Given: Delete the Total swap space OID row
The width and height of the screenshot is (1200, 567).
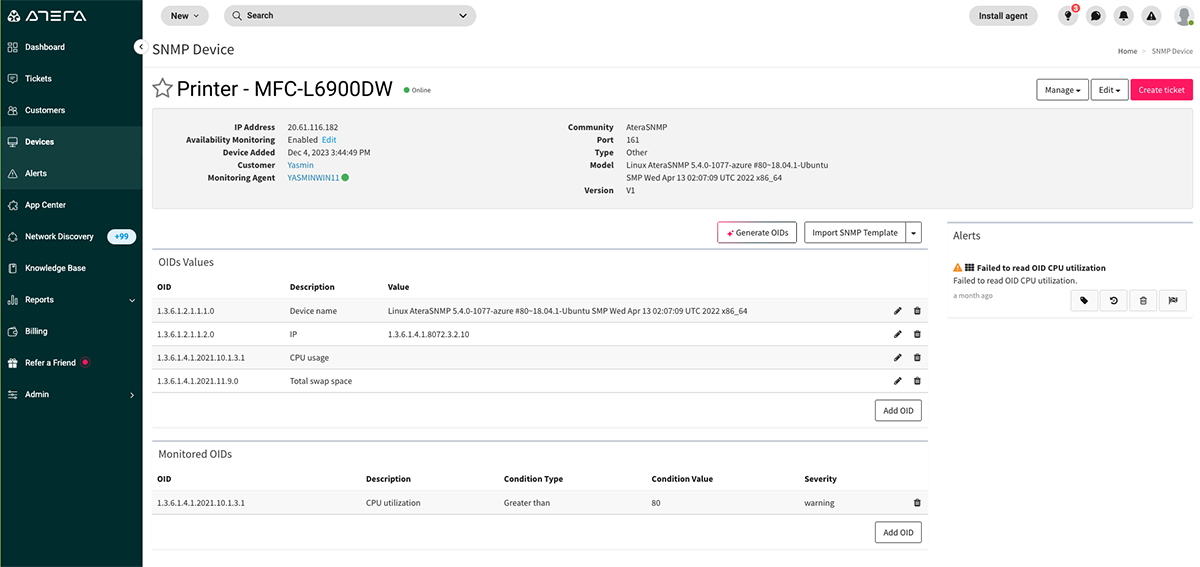Looking at the screenshot, I should pos(917,381).
